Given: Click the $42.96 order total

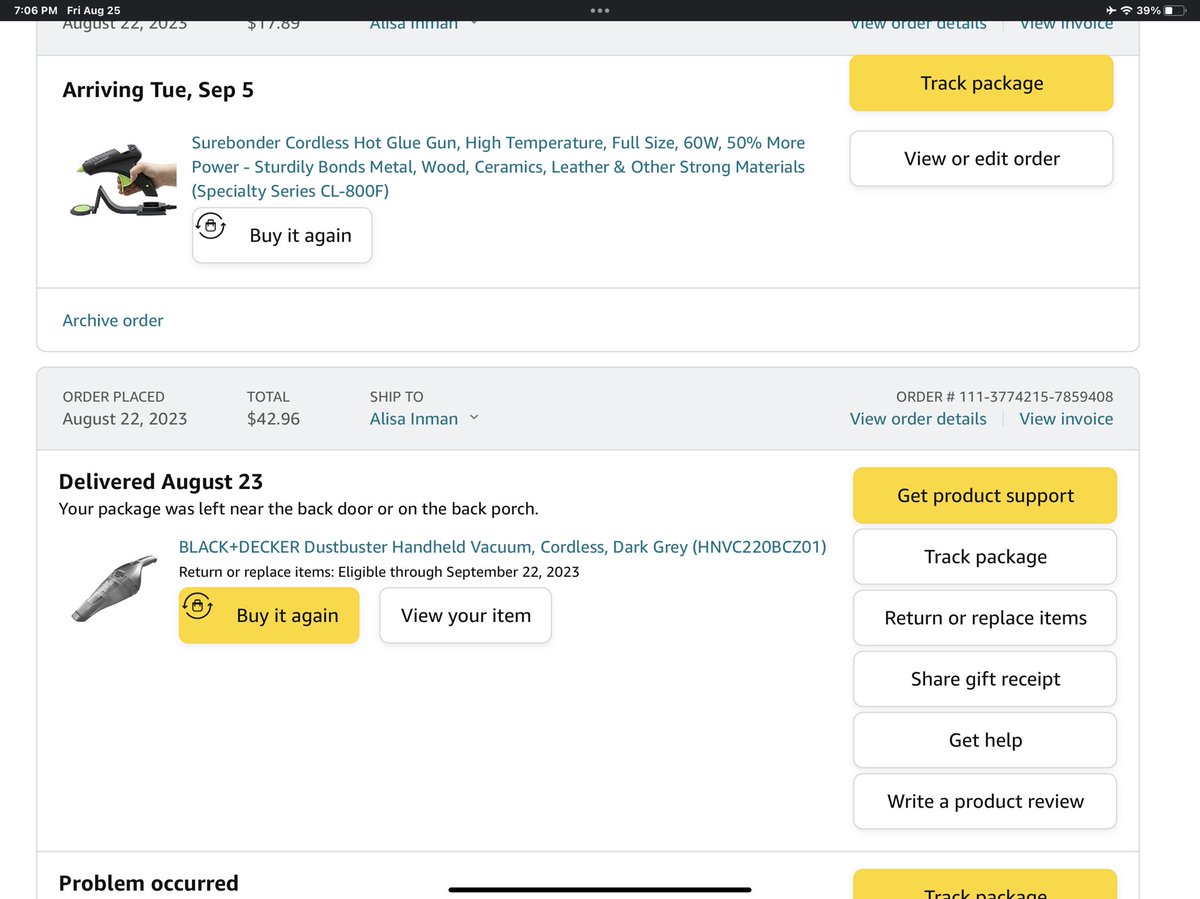Looking at the screenshot, I should point(273,419).
